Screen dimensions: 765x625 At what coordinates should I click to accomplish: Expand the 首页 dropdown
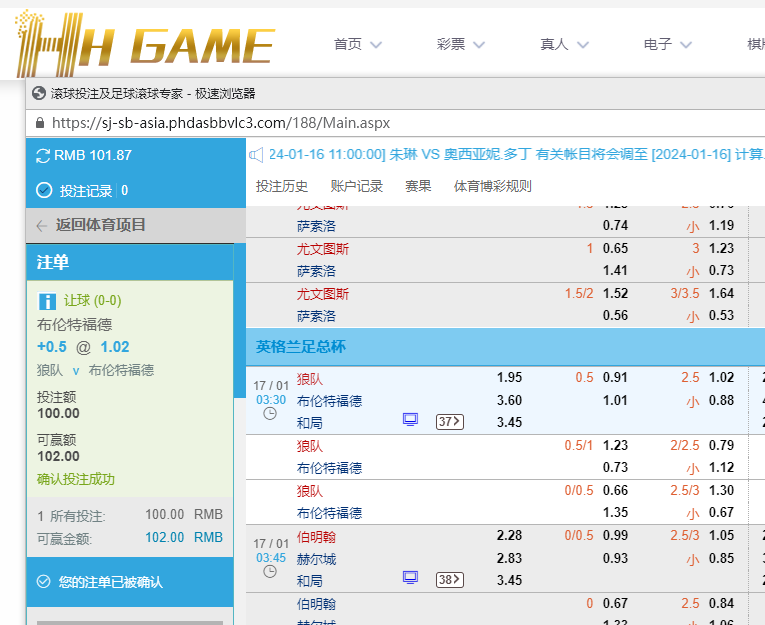tap(376, 45)
